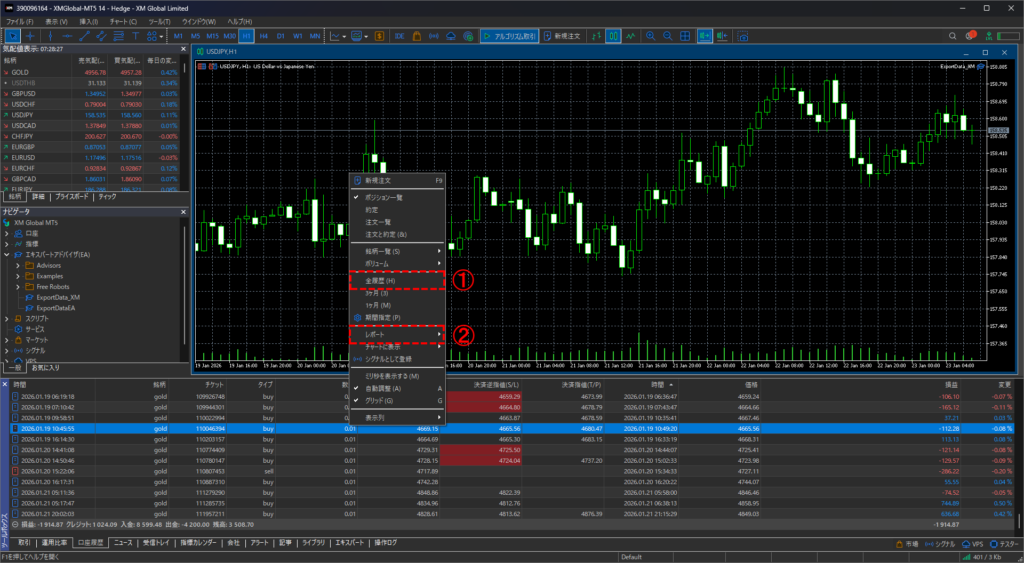Click the zoom in magnifier icon
Image resolution: width=1024 pixels, height=563 pixels.
651,35
